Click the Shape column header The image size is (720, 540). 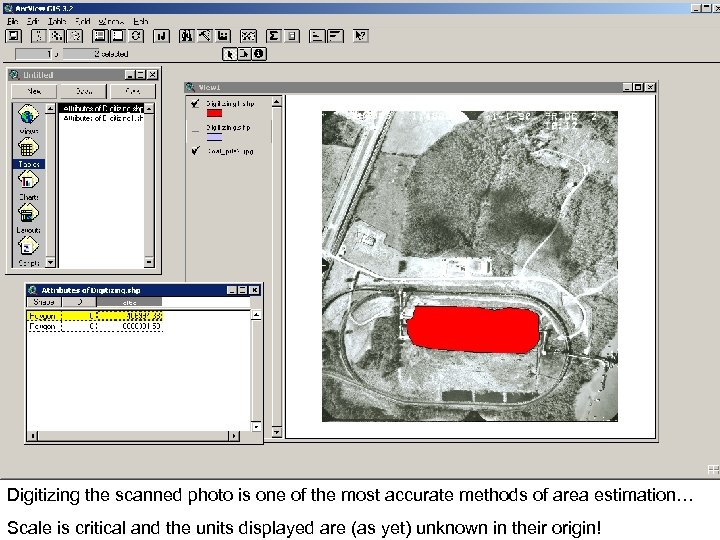click(x=44, y=302)
